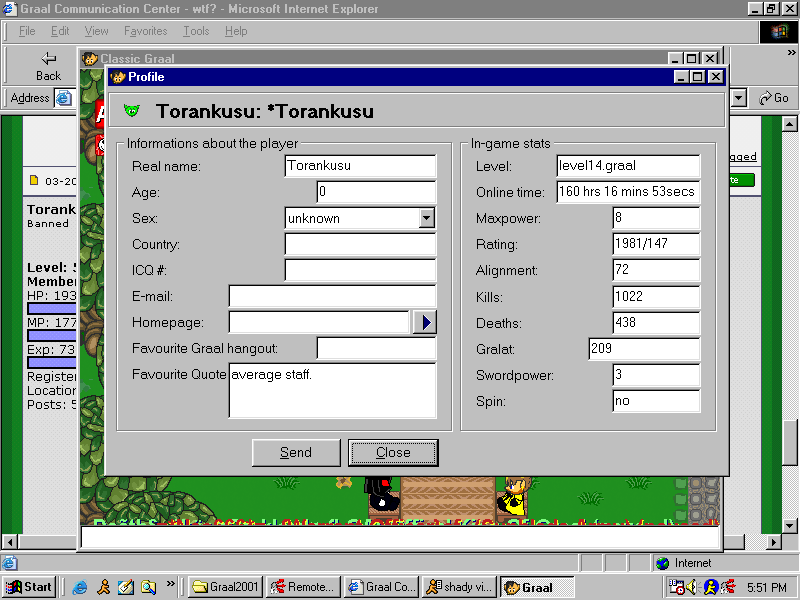Click the Profile title bar Graal icon
The width and height of the screenshot is (800, 600).
click(118, 77)
